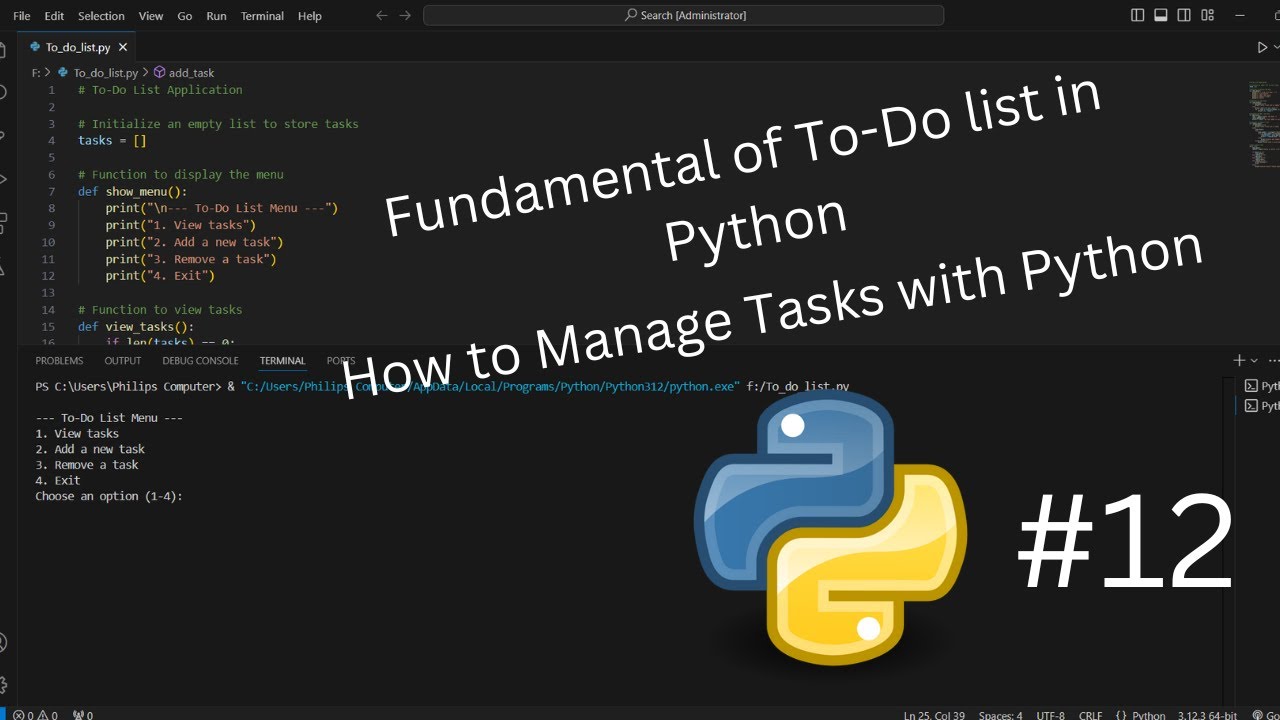Open errors and warnings status indicator
Screen dimensions: 1280x720
(x=34, y=715)
